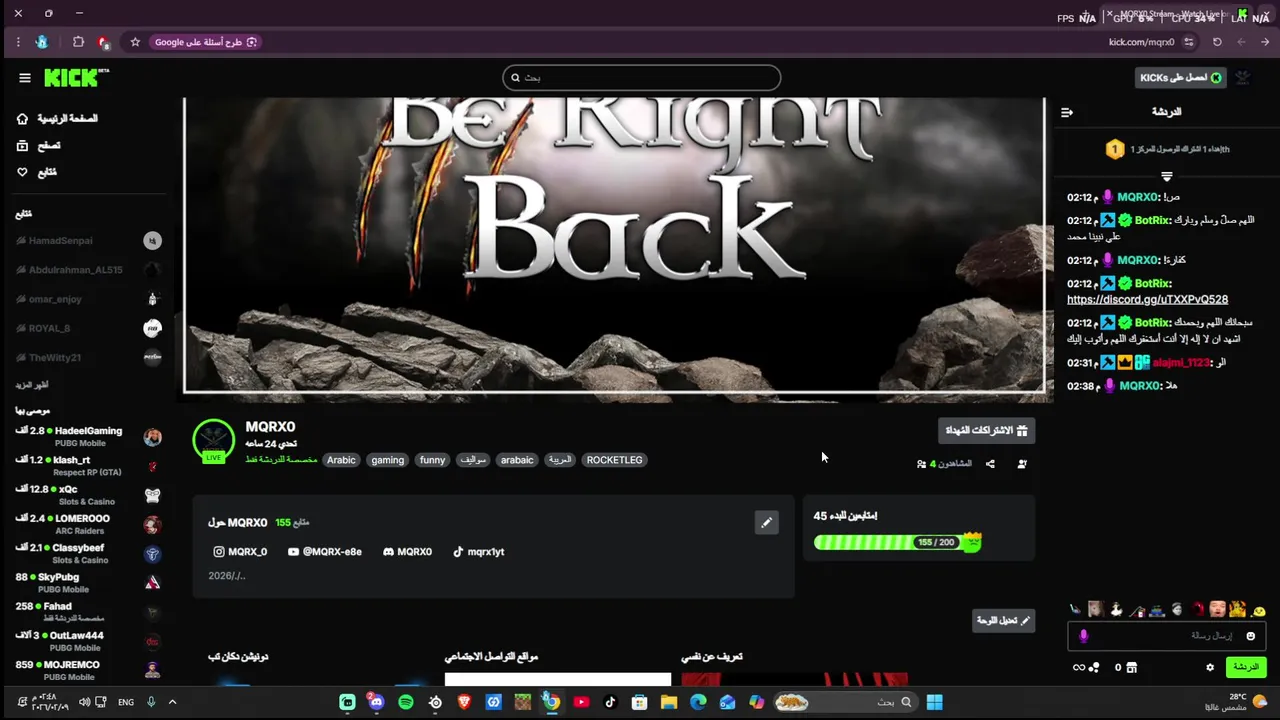This screenshot has height=720, width=1280.
Task: Expand the system tray hidden icons chevron
Action: (172, 702)
